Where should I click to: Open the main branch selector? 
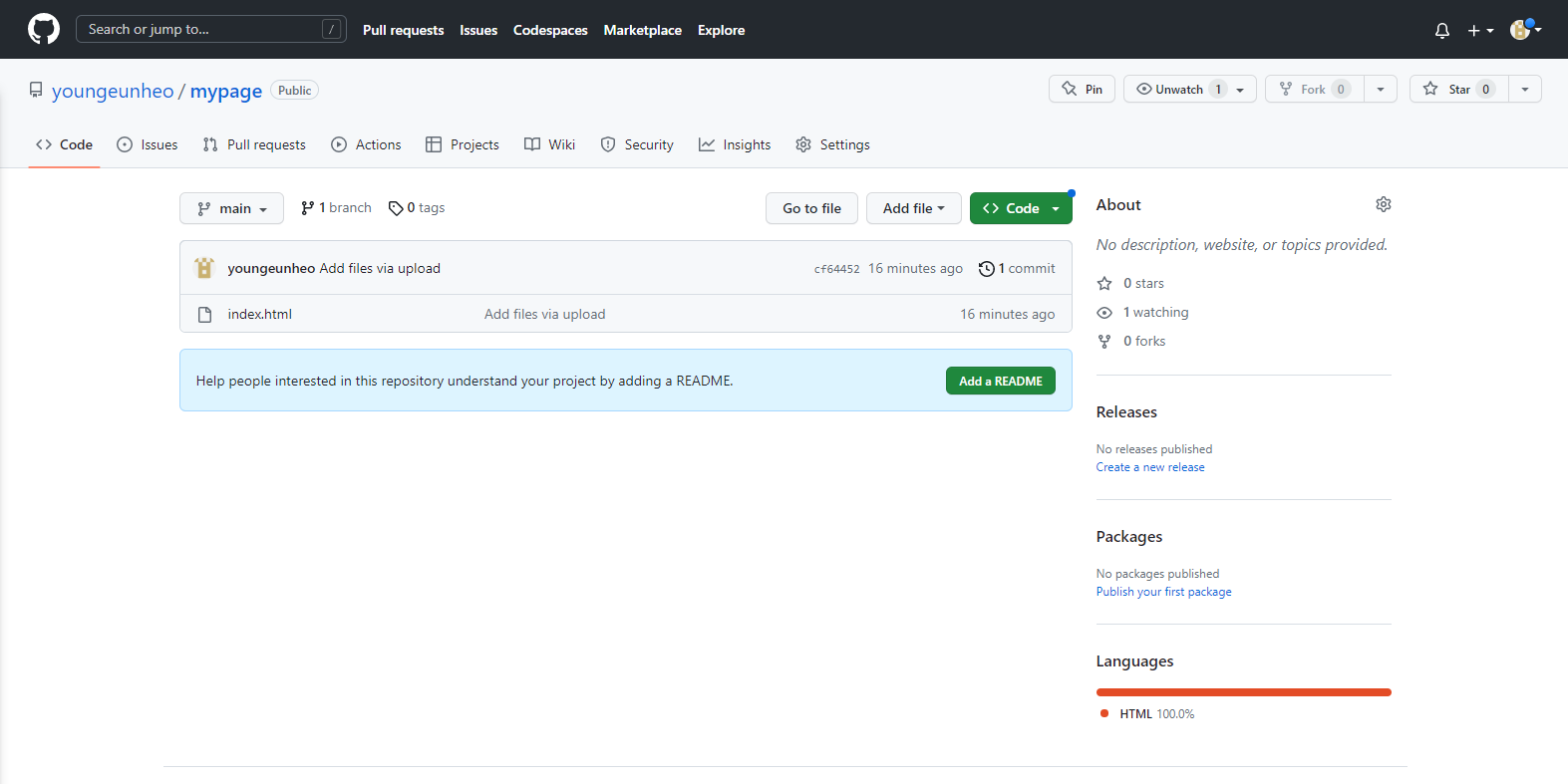231,208
